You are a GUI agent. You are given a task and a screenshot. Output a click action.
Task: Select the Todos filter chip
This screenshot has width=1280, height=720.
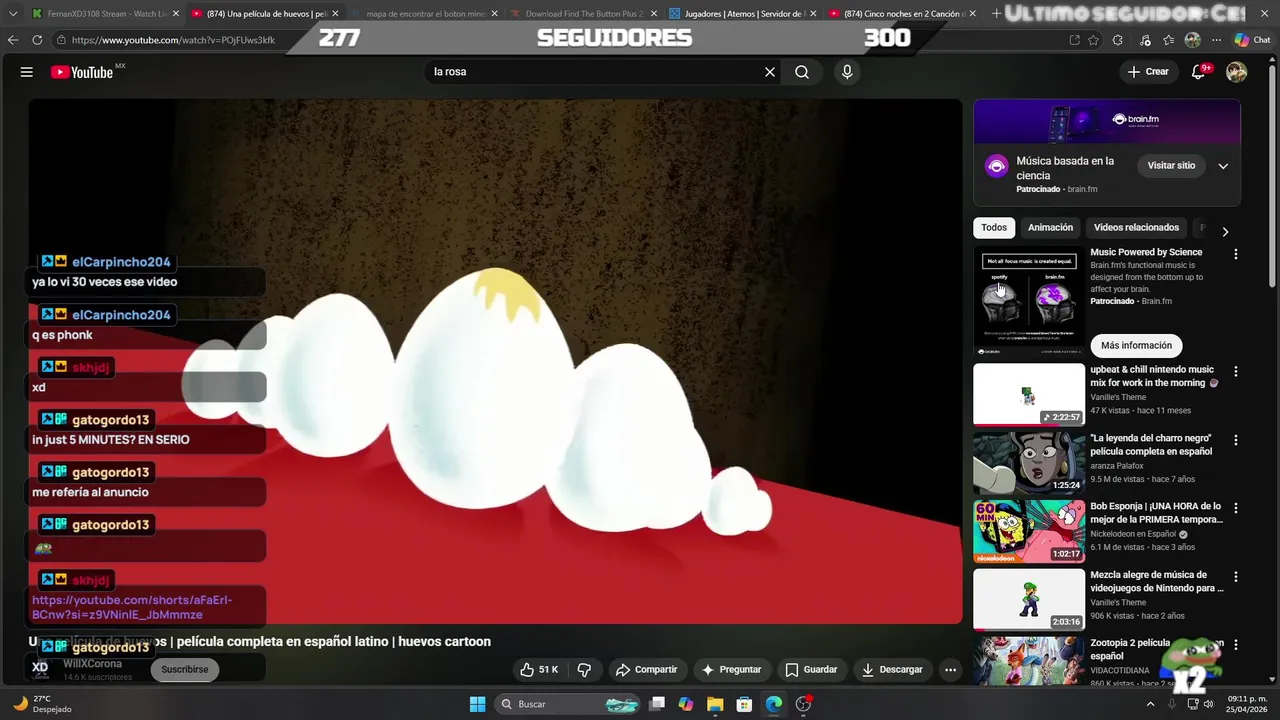pyautogui.click(x=994, y=228)
